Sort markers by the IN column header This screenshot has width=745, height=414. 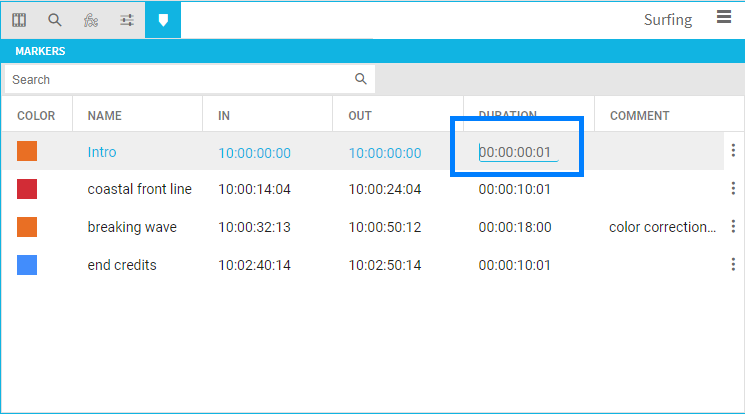pyautogui.click(x=224, y=116)
